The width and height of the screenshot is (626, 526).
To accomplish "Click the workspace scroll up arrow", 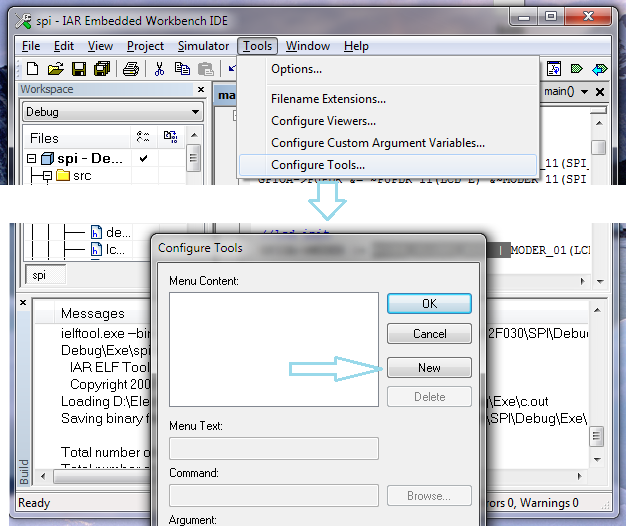I will [194, 135].
